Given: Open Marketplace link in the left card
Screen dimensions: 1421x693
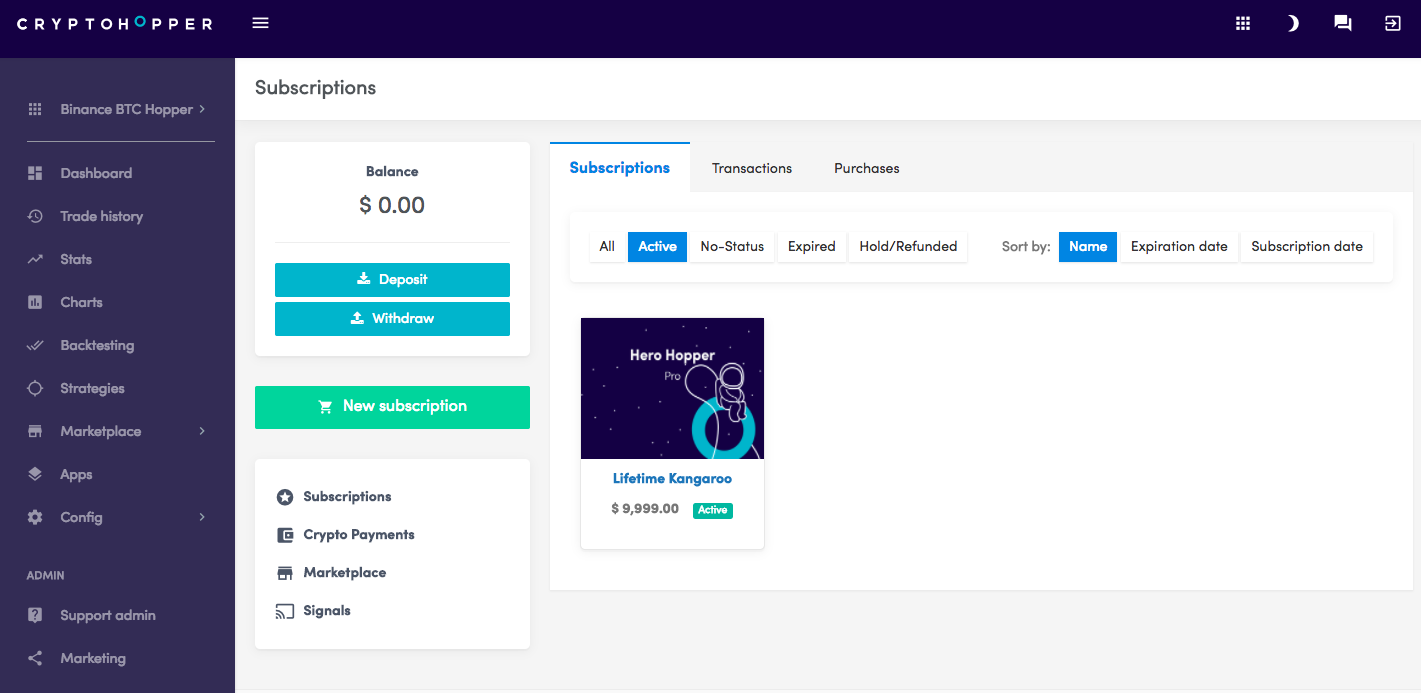Looking at the screenshot, I should tap(345, 573).
